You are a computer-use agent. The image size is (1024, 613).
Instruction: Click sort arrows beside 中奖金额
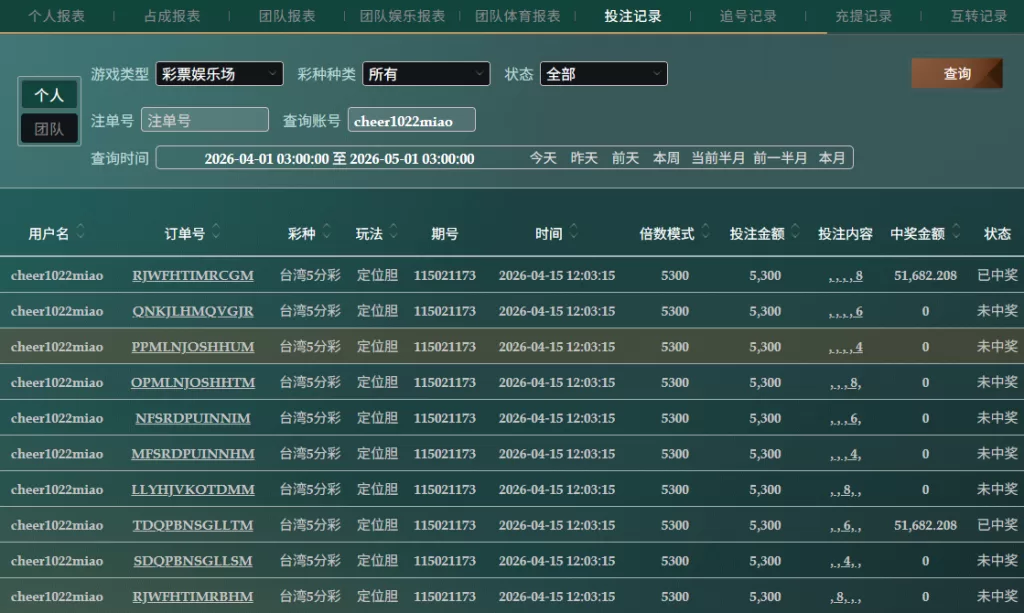point(956,233)
